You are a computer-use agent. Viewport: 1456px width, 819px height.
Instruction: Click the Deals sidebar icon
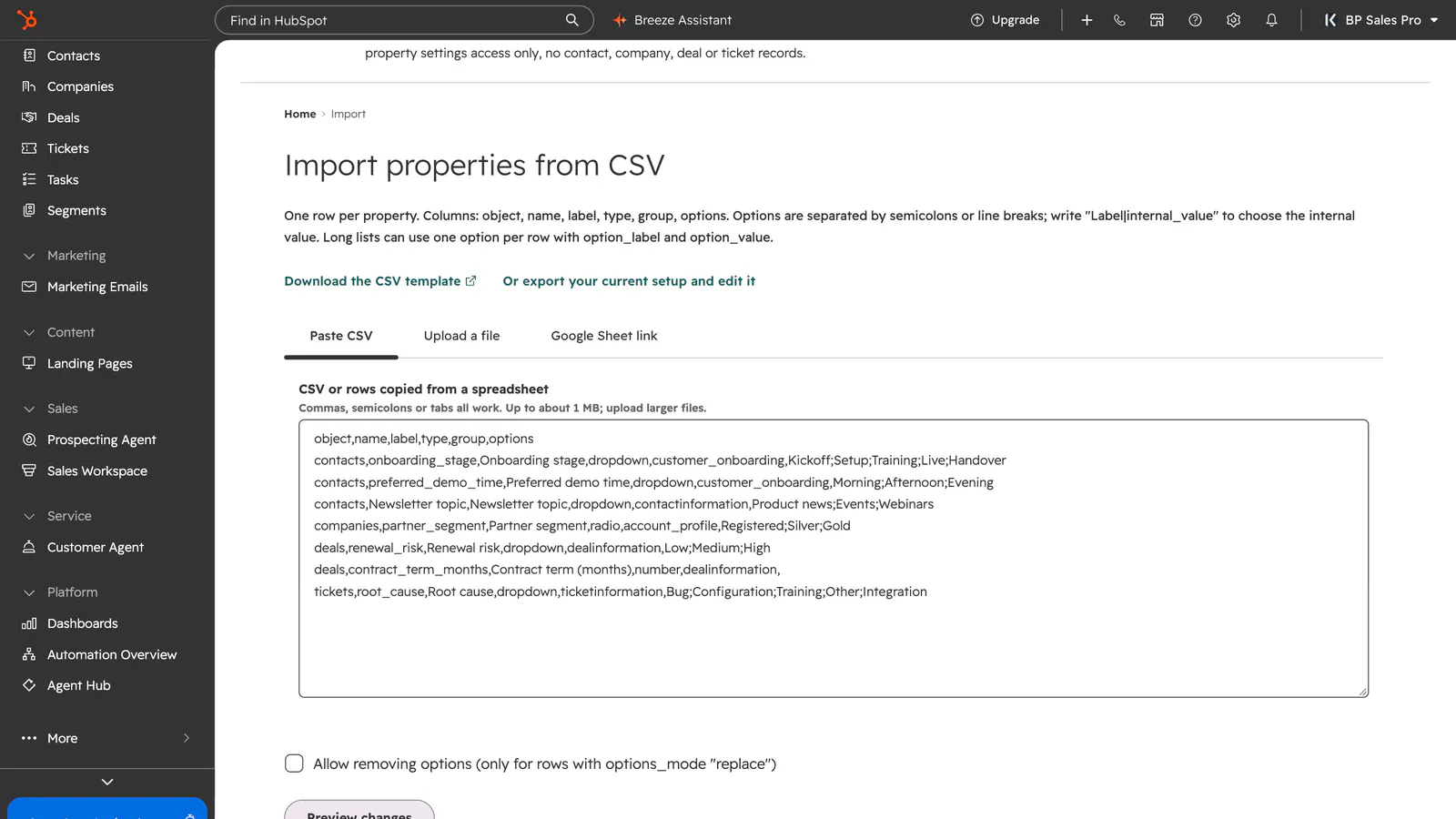29,117
